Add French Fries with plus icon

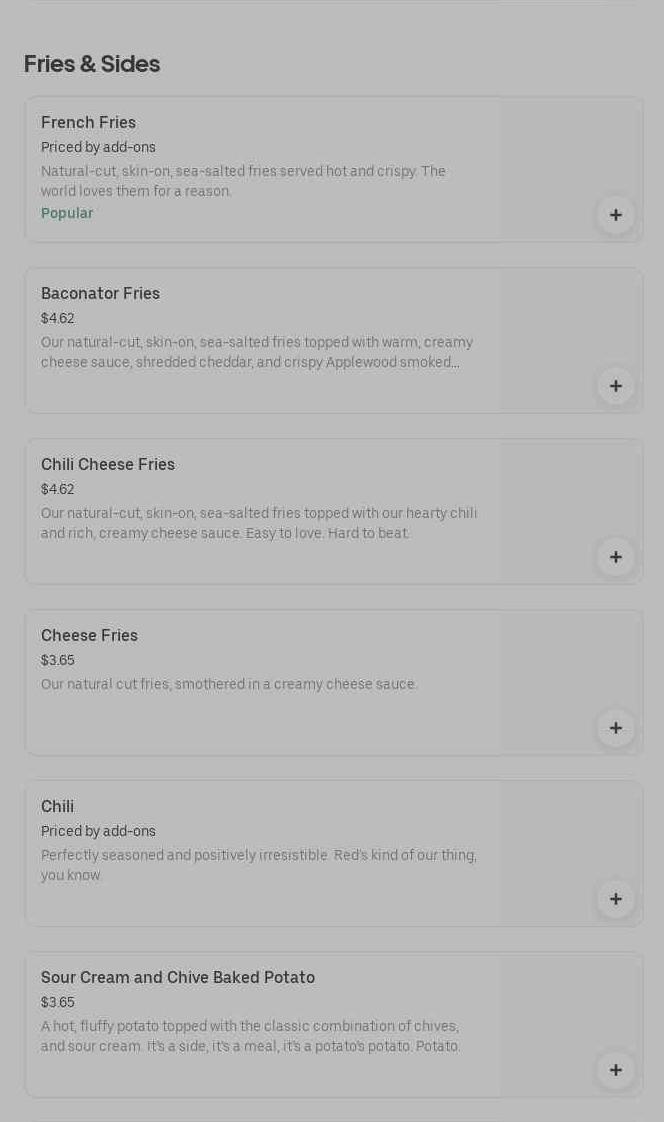click(x=615, y=215)
